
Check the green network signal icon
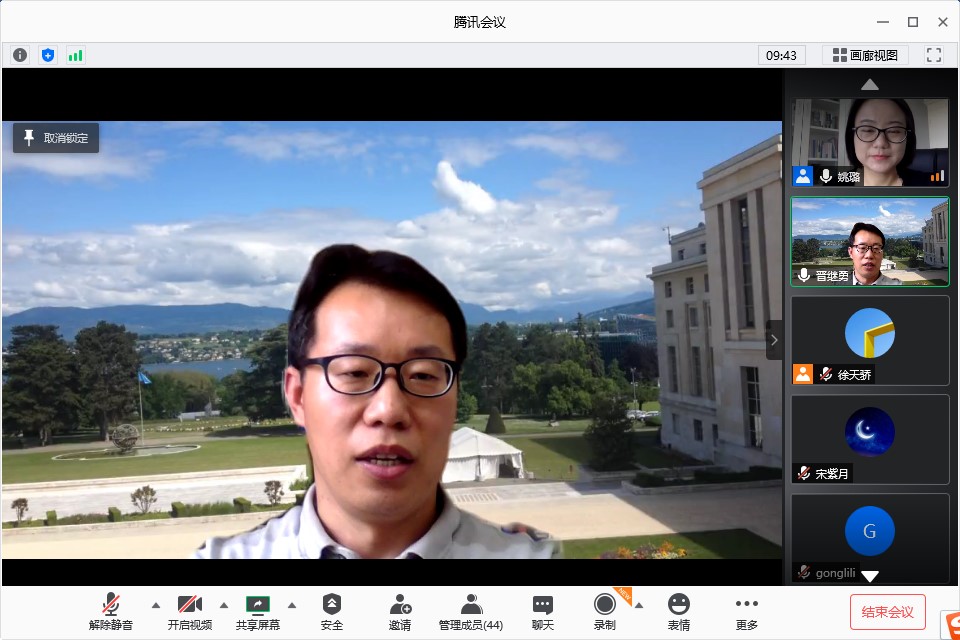(x=76, y=55)
